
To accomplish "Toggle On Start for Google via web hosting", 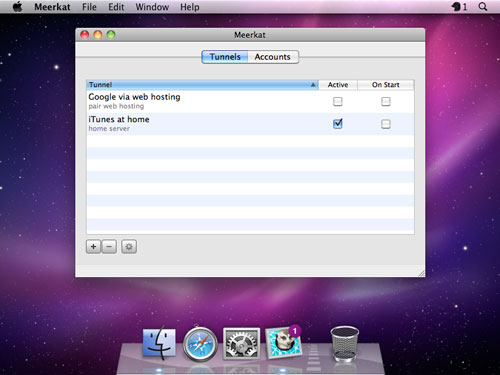I will point(386,101).
